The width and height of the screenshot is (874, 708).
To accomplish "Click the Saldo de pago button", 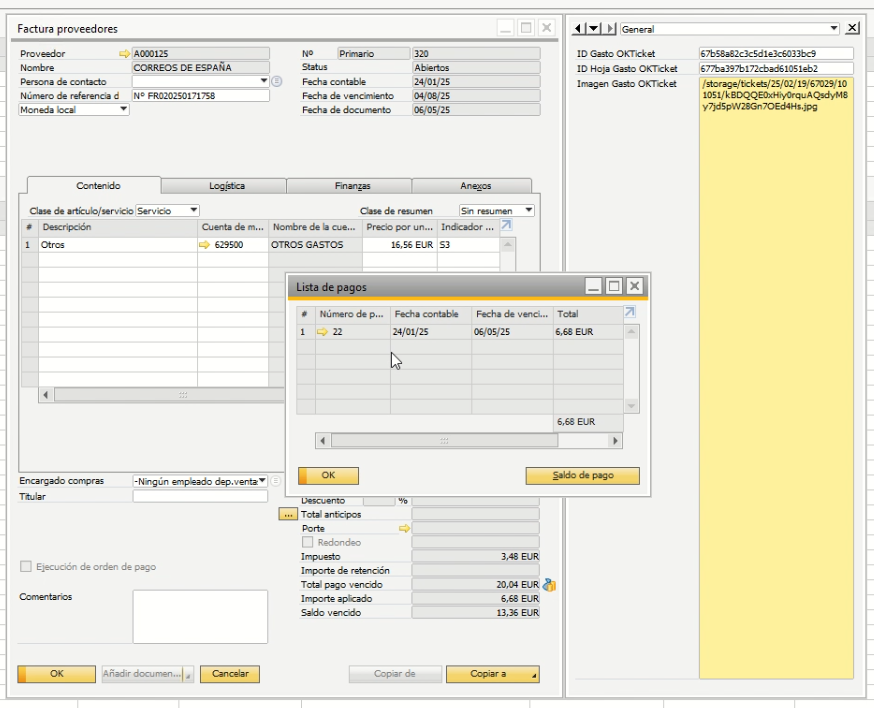I will click(x=582, y=476).
